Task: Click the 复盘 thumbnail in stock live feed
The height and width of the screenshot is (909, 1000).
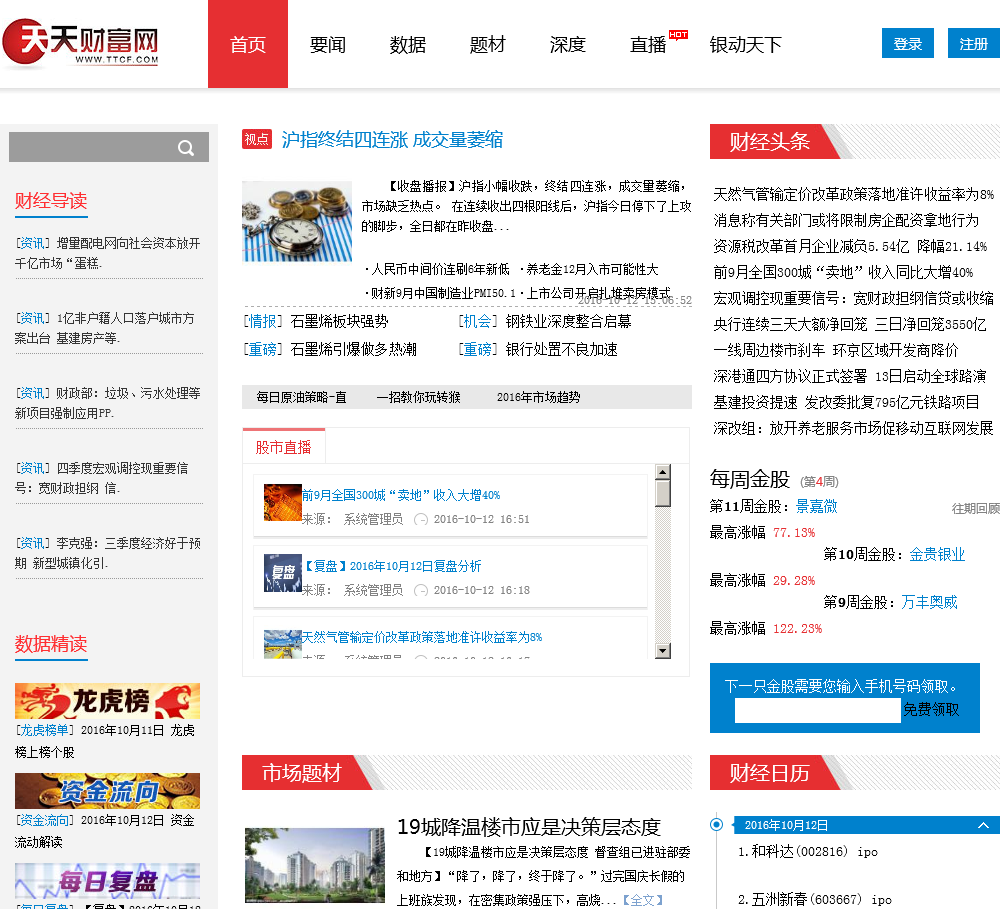Action: coord(283,573)
